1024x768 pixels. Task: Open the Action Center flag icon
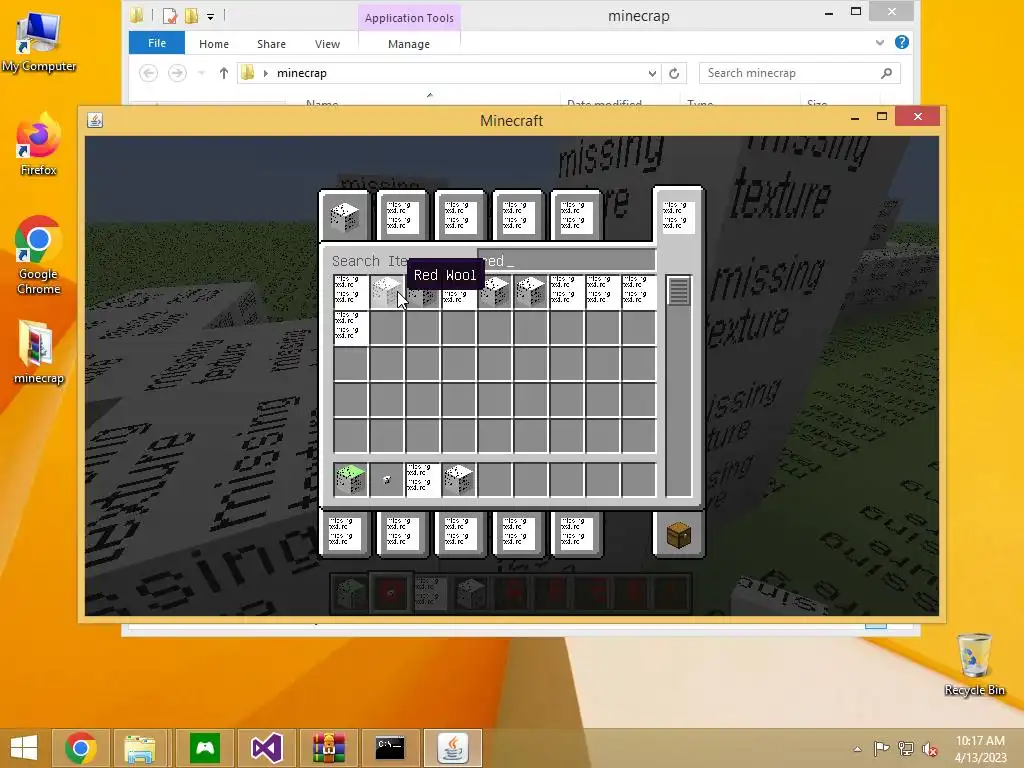tap(881, 748)
